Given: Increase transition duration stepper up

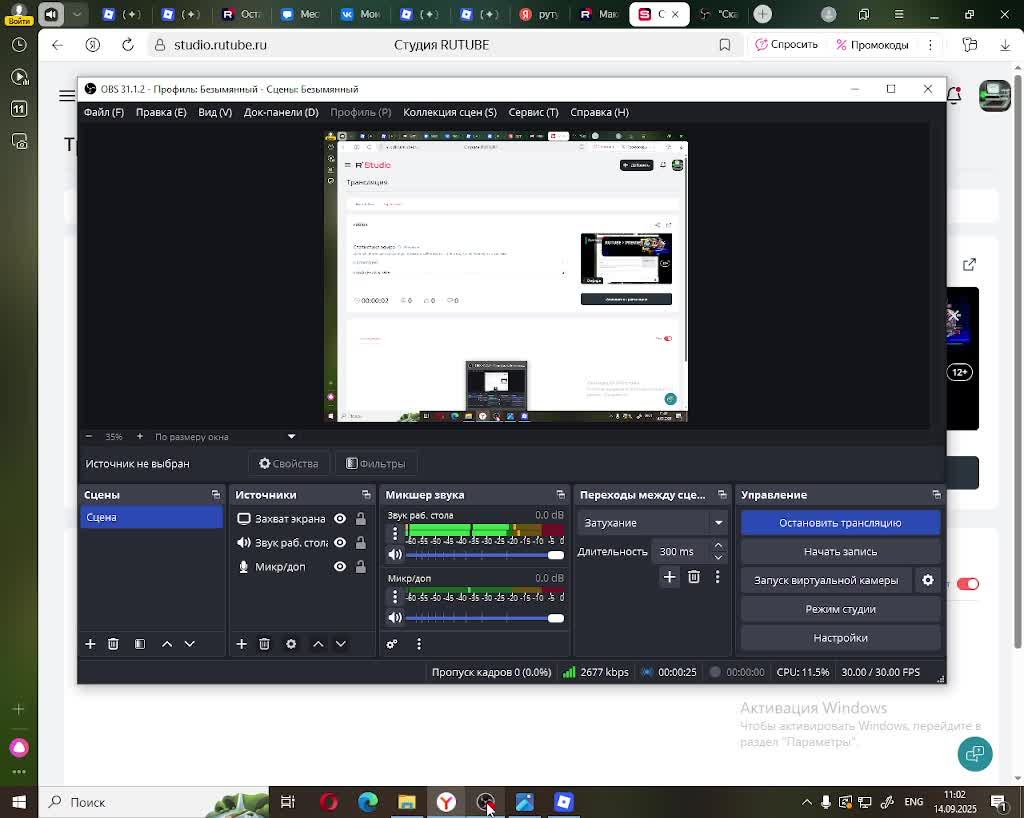Looking at the screenshot, I should [x=718, y=545].
